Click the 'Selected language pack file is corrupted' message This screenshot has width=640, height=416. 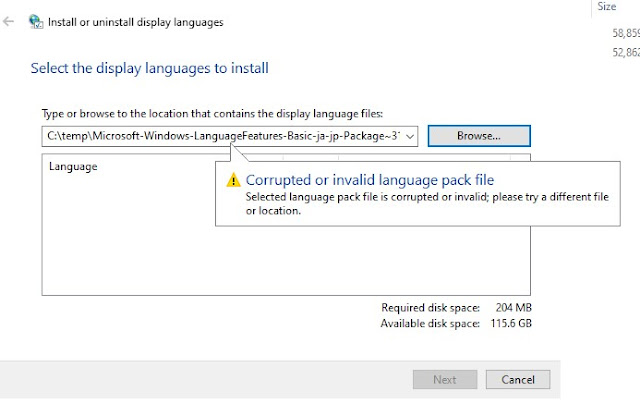click(427, 204)
